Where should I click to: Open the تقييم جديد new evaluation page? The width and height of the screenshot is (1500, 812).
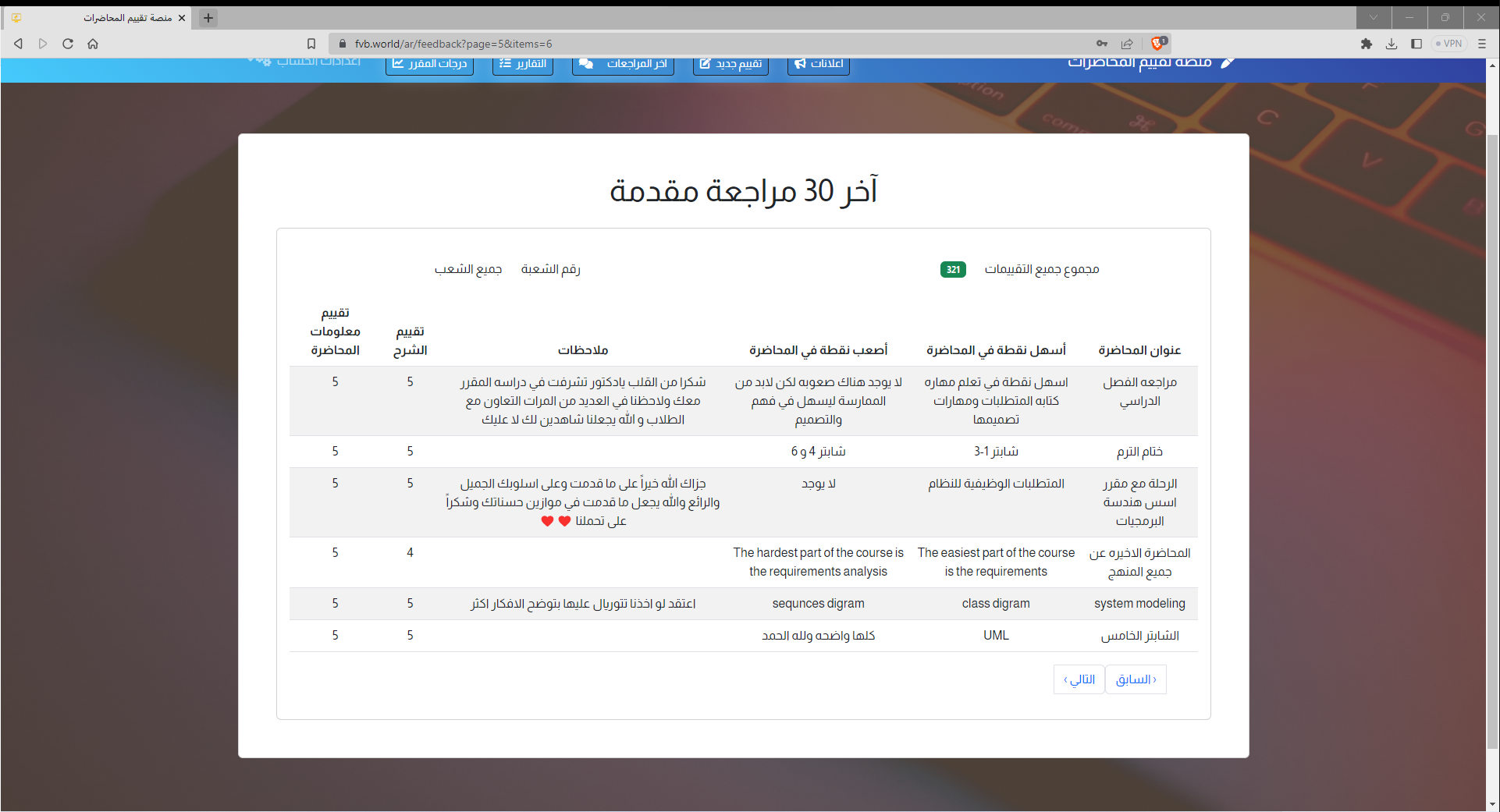[730, 64]
